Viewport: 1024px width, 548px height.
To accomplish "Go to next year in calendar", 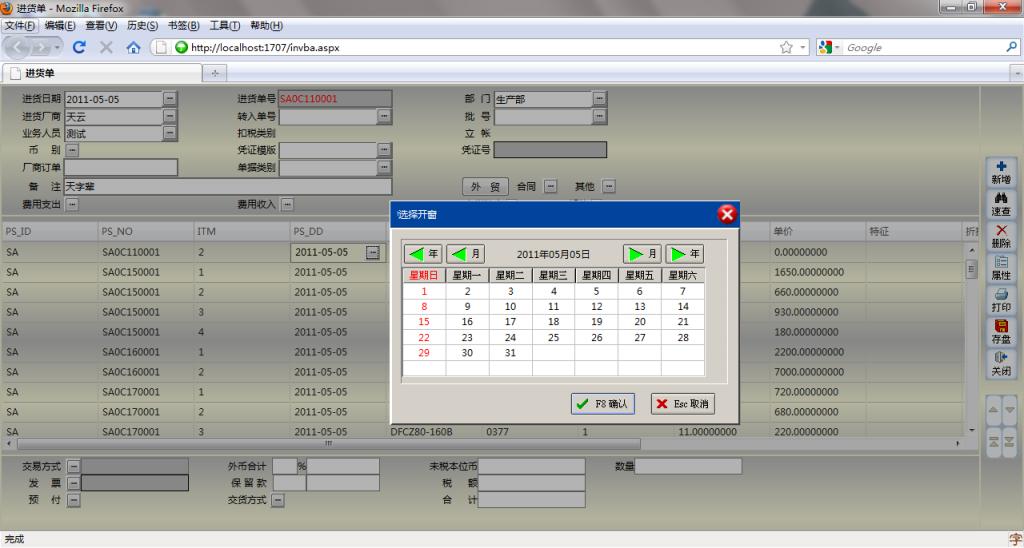I will tap(684, 253).
